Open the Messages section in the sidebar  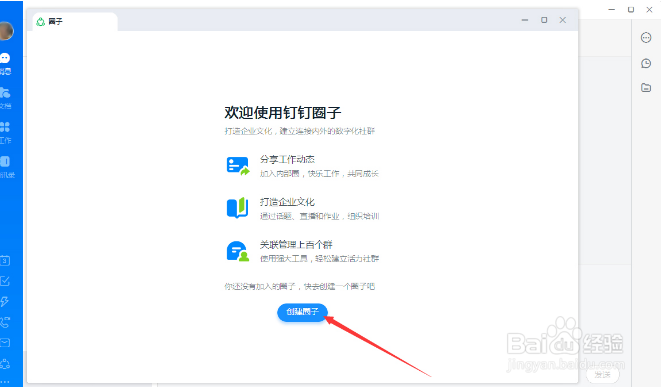5,63
